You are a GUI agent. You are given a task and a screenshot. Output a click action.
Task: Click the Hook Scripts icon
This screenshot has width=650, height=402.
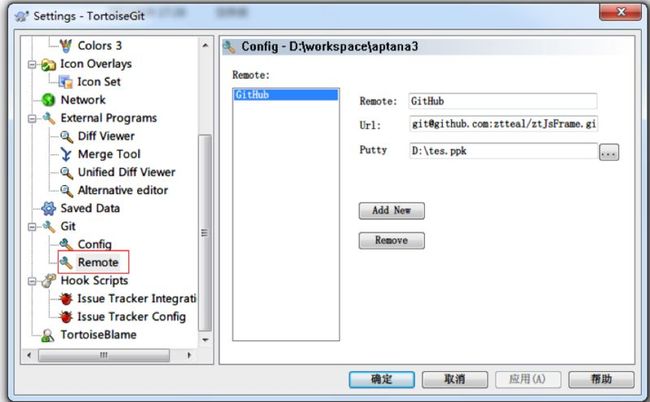click(49, 281)
